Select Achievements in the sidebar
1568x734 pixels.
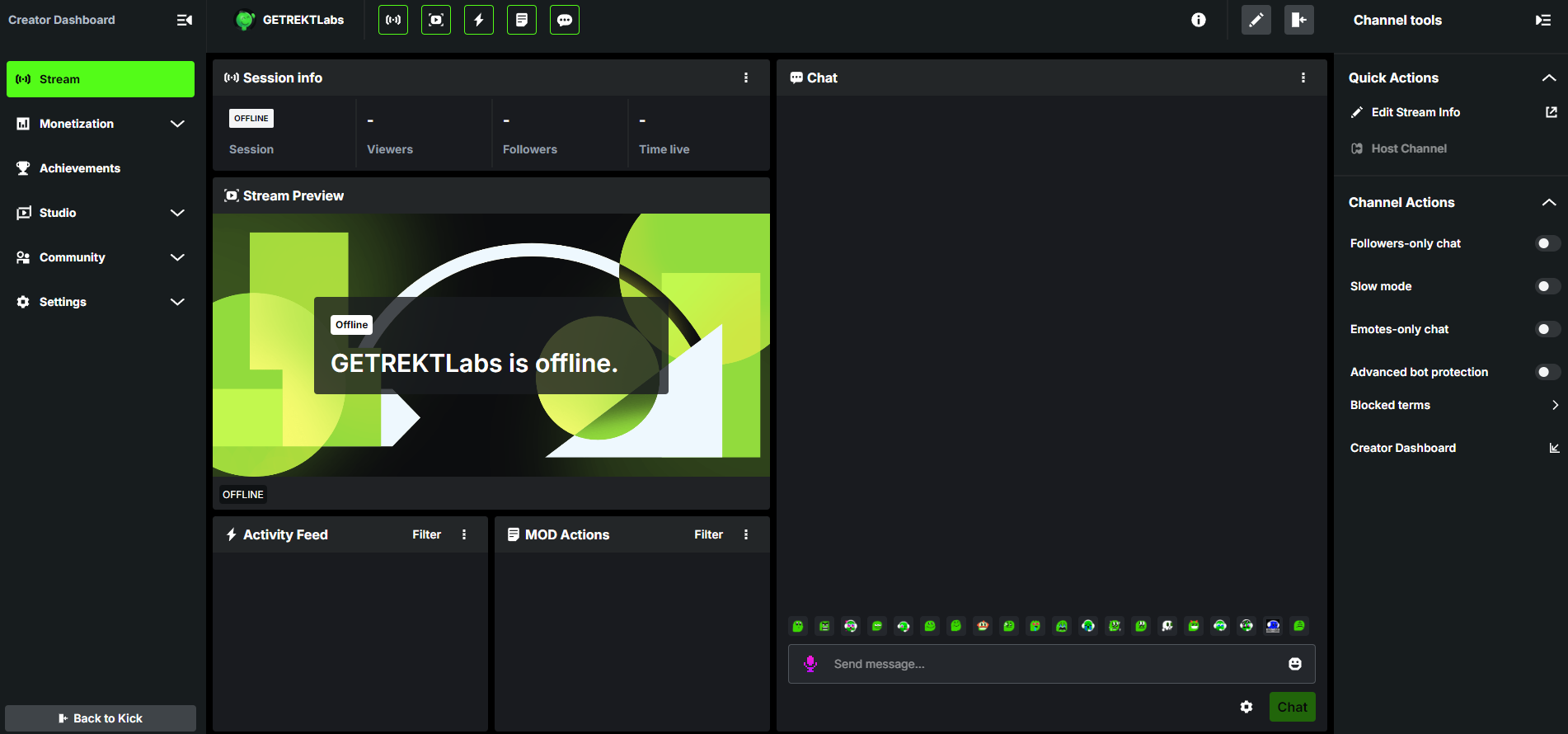click(x=80, y=168)
